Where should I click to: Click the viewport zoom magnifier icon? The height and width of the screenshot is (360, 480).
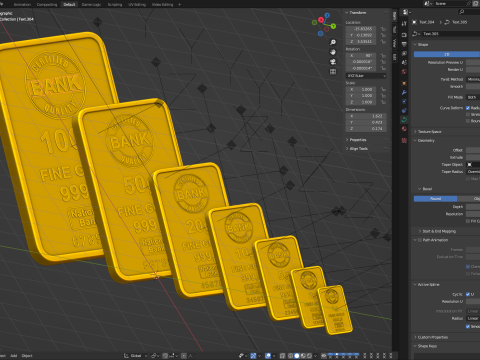333,42
